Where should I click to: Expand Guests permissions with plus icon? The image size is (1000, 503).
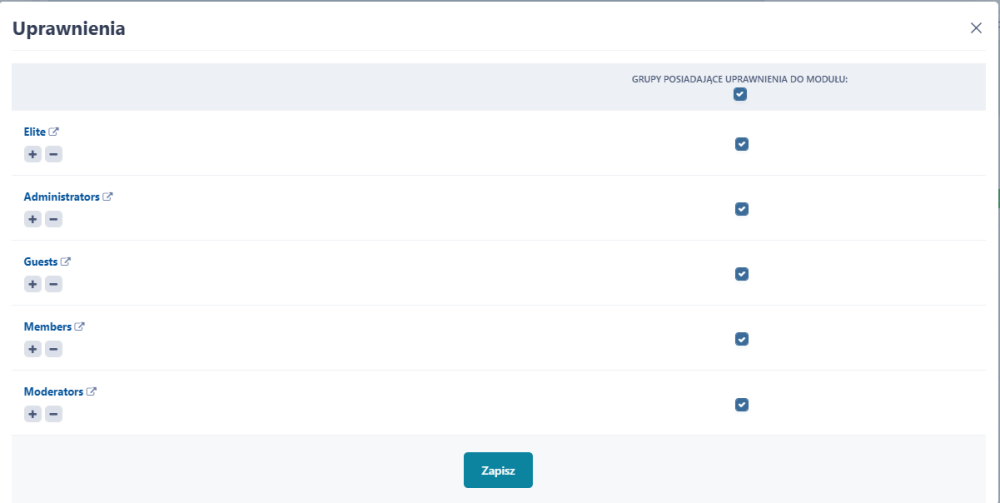(33, 284)
